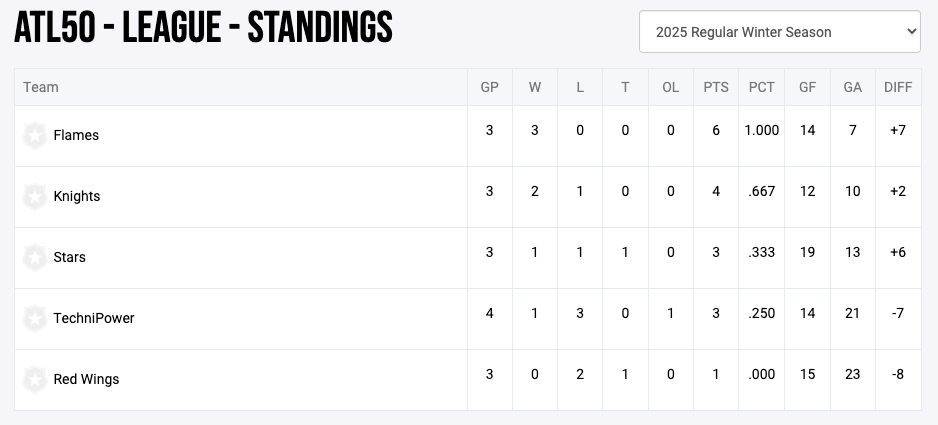This screenshot has height=425, width=938.
Task: Open the TechniPower team page link
Action: pyautogui.click(x=94, y=319)
